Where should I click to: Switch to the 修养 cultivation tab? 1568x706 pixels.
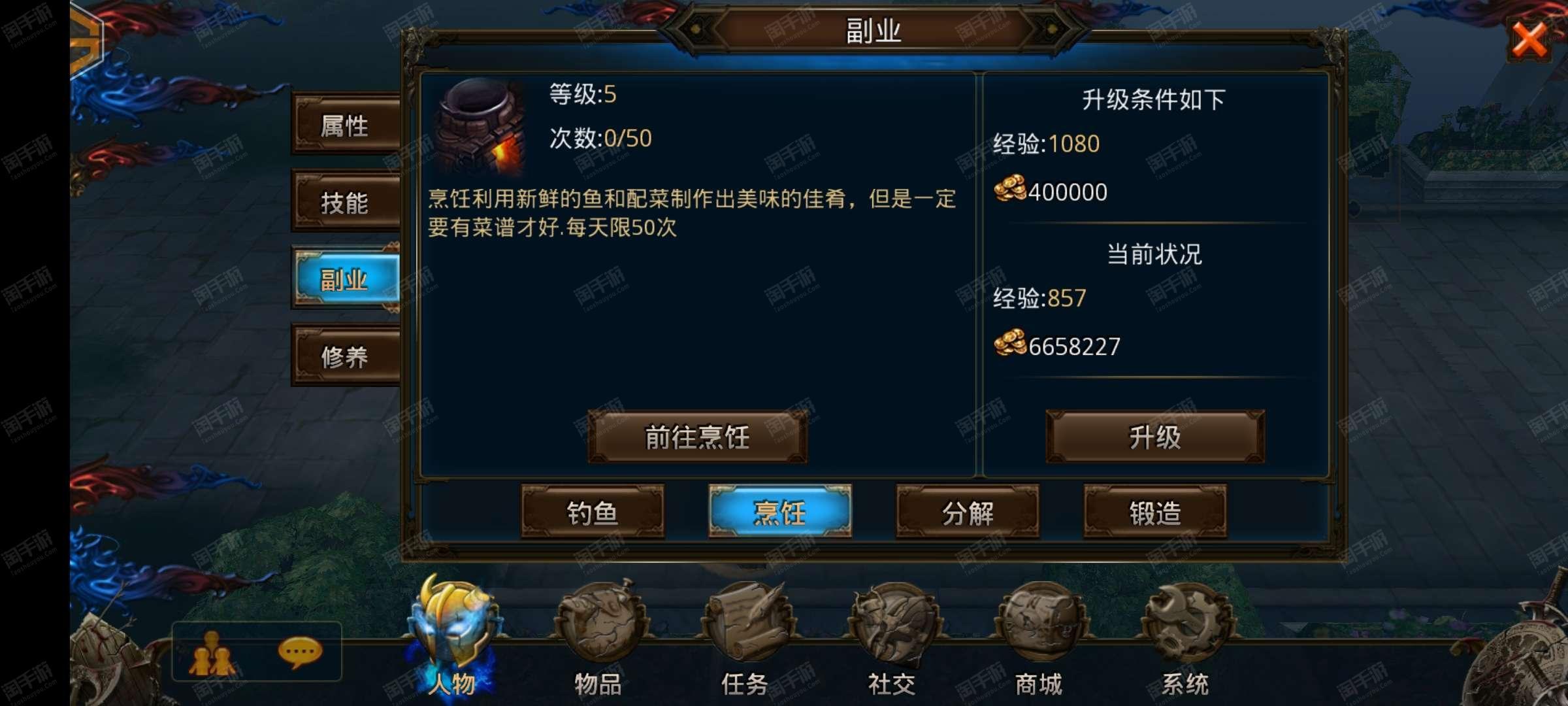pyautogui.click(x=346, y=357)
